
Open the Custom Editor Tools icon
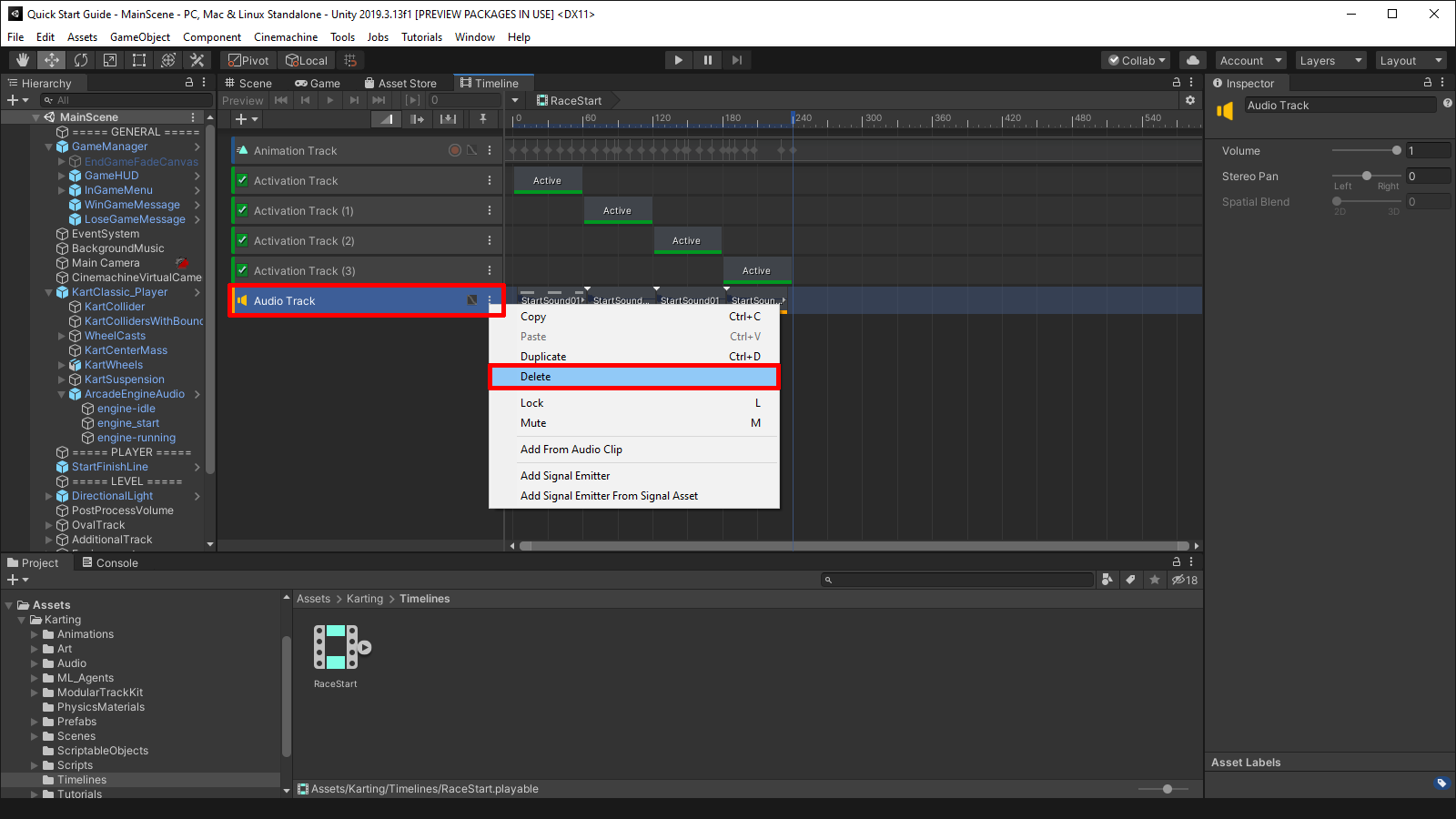click(197, 60)
